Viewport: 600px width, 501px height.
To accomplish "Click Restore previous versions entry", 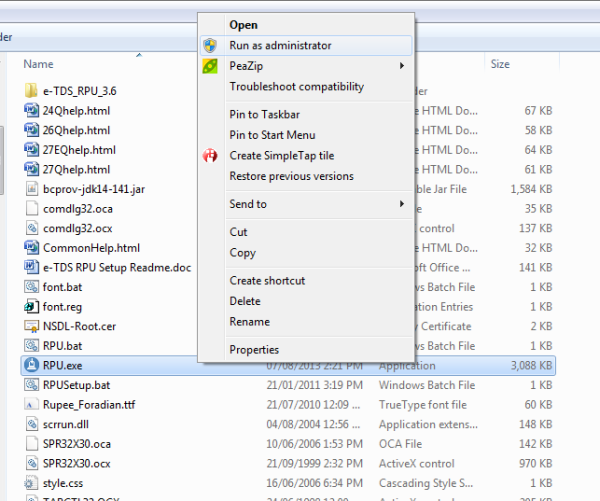I will (291, 176).
